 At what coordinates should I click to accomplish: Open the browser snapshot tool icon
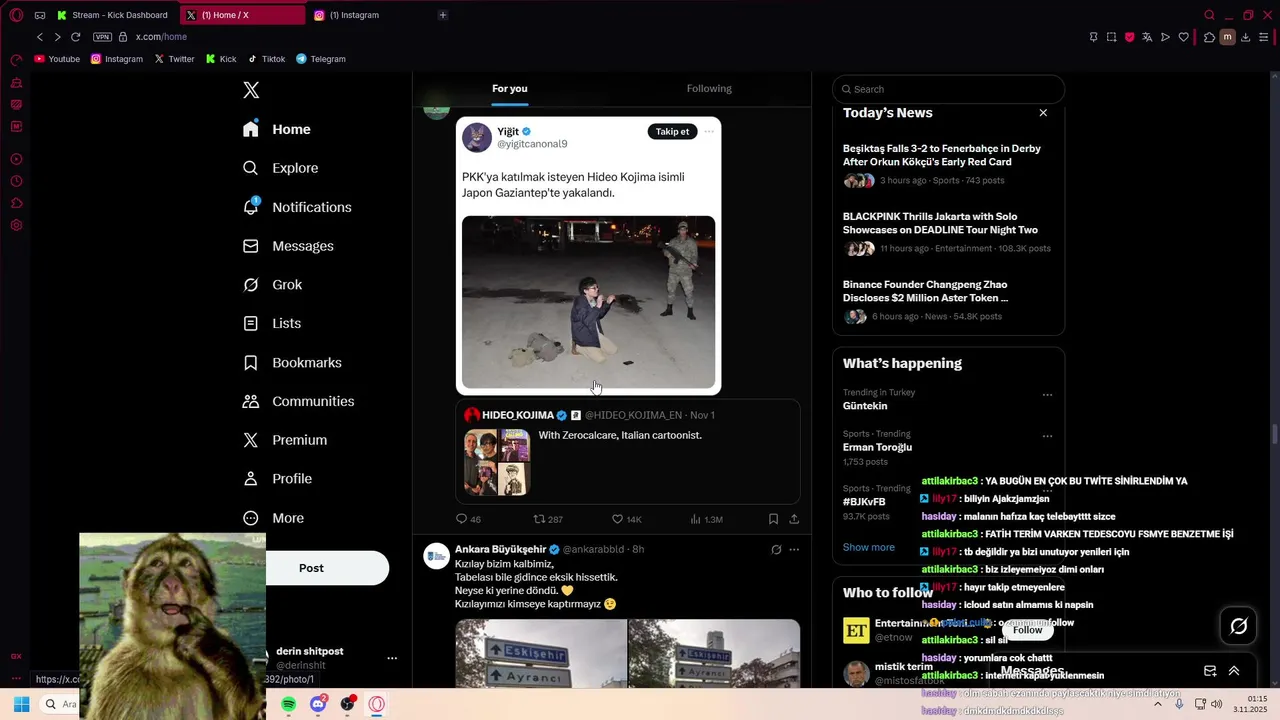click(x=1111, y=37)
